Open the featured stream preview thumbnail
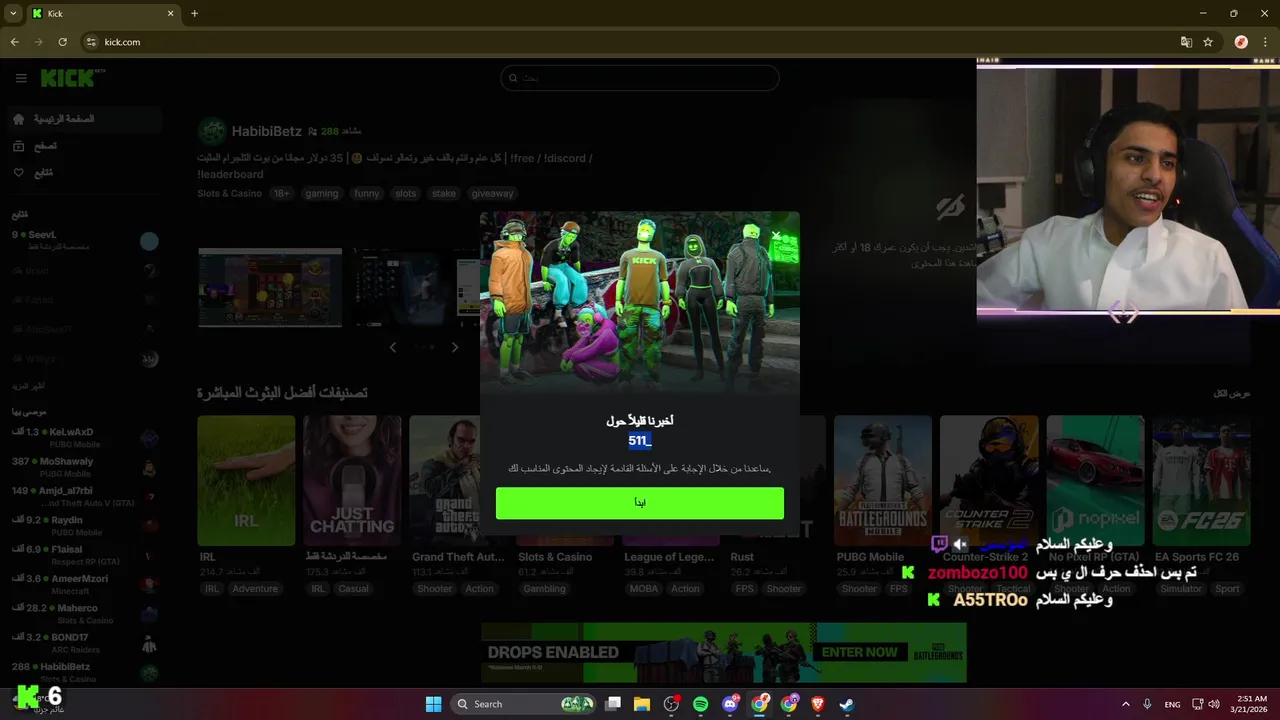Viewport: 1280px width, 720px height. coord(270,287)
